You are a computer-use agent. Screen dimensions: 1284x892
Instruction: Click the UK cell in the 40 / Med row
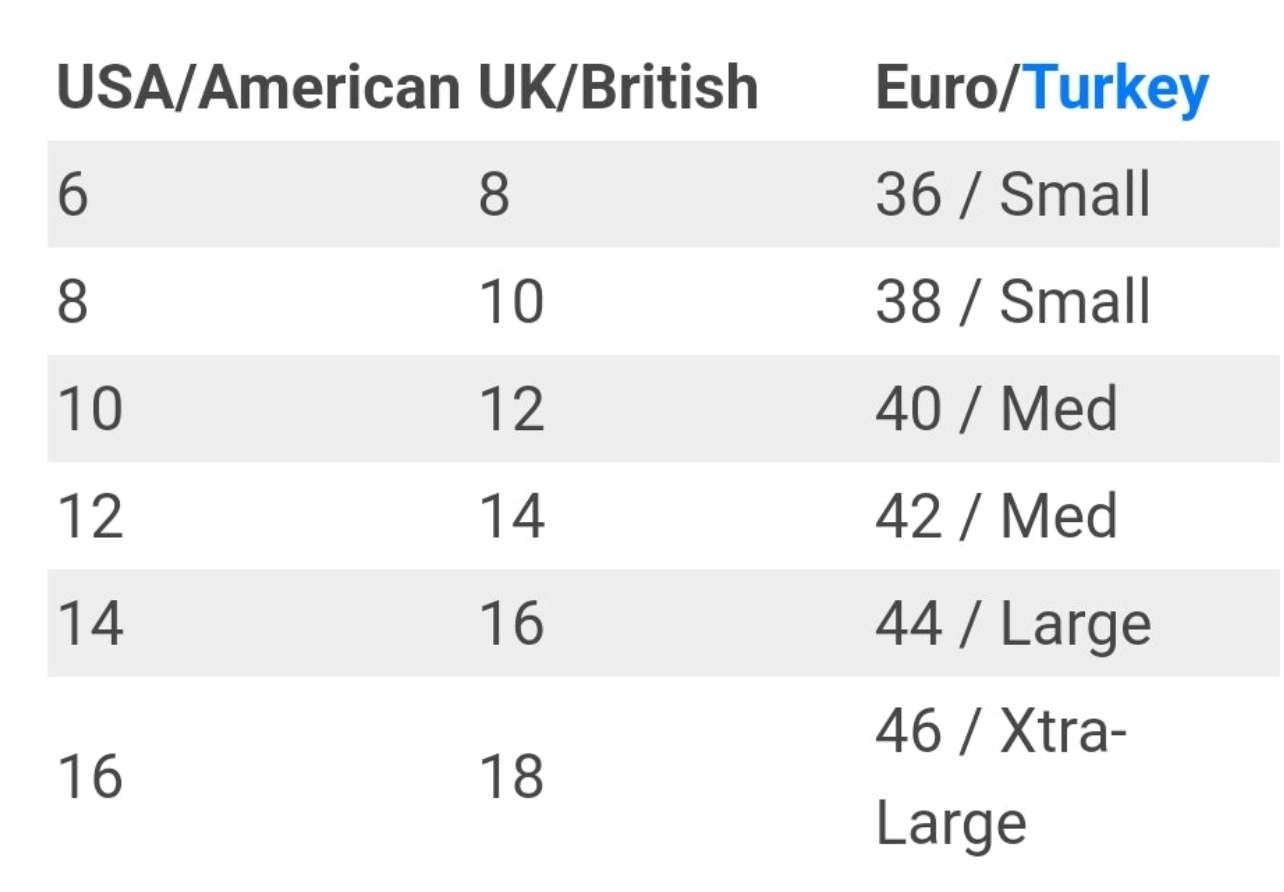coord(511,408)
